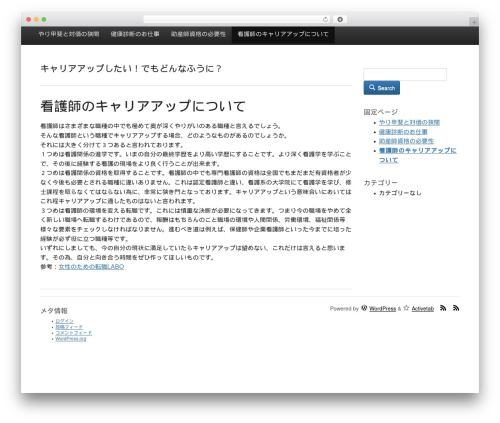This screenshot has width=500, height=423.
Task: Open the last RSS feed icon in footer
Action: [456, 308]
